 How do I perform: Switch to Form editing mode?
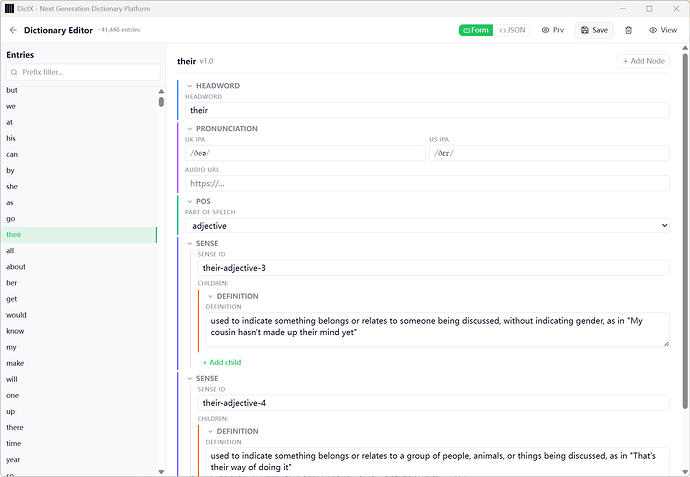476,30
